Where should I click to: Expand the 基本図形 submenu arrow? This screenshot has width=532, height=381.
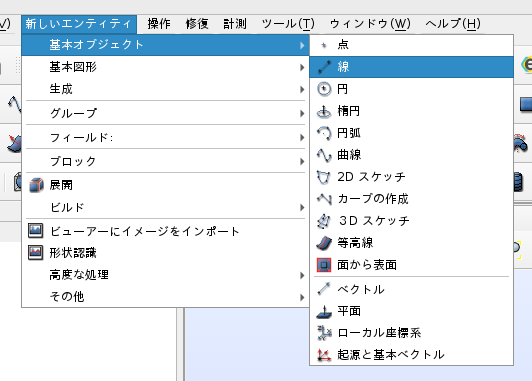(302, 67)
